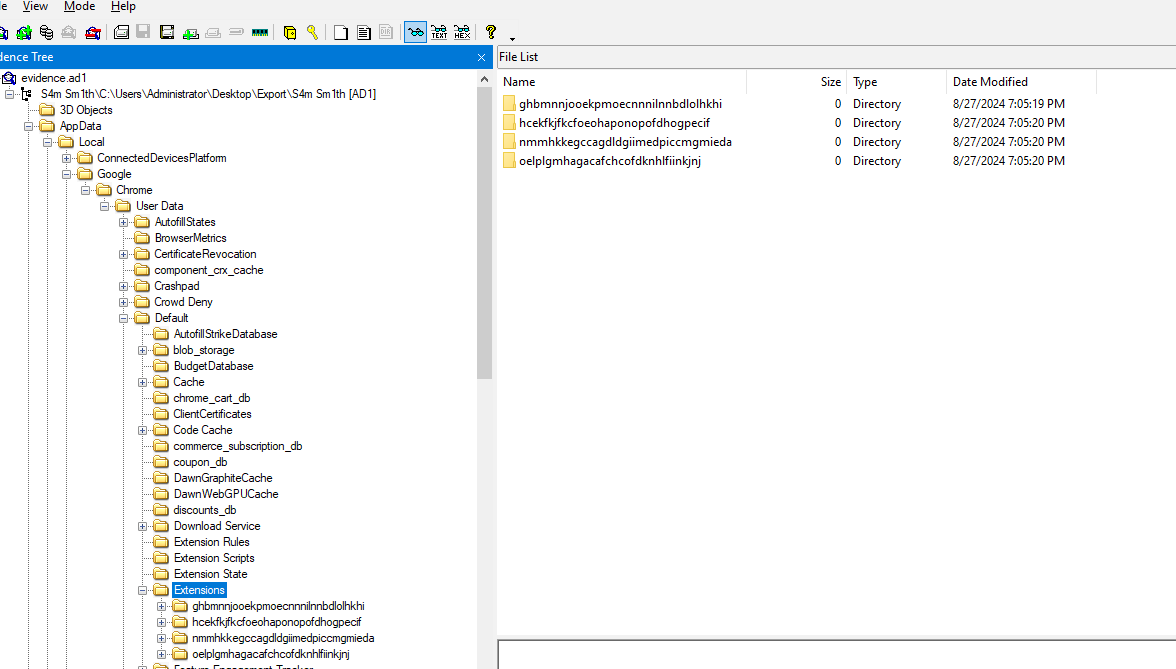Screen dimensions: 1176x669
Task: Collapse the Default profile folder
Action: click(124, 318)
